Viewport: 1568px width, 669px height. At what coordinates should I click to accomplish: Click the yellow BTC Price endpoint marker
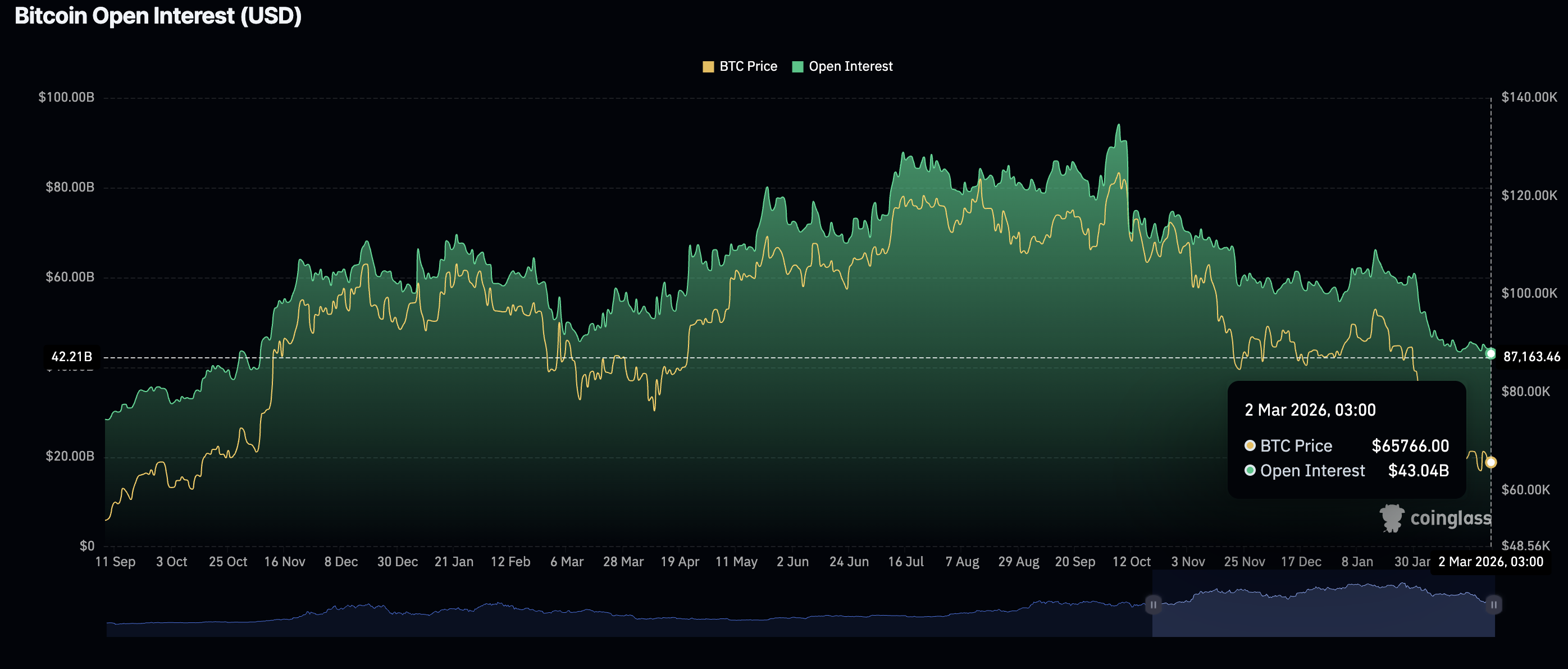pyautogui.click(x=1490, y=463)
